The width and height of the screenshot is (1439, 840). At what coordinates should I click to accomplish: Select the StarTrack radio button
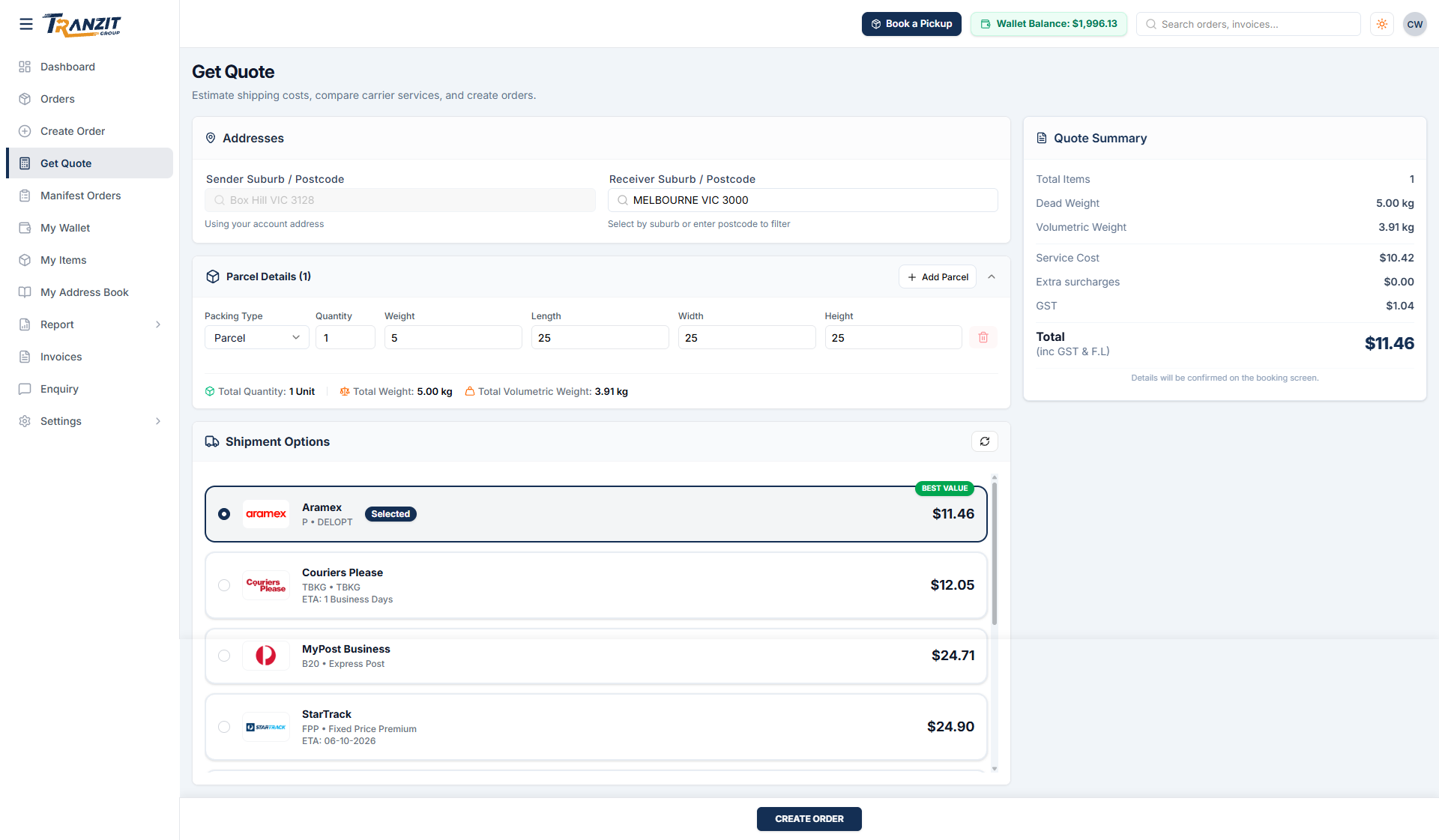(x=224, y=727)
